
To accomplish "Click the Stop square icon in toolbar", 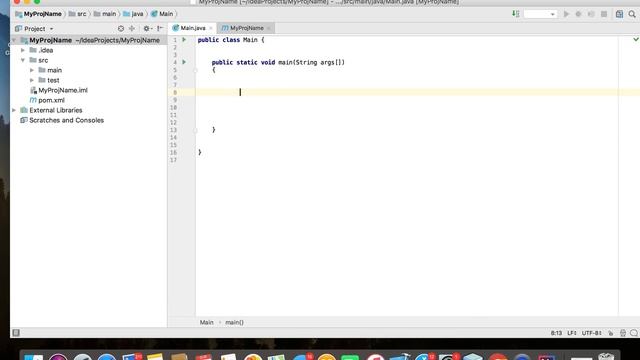I will coord(604,14).
